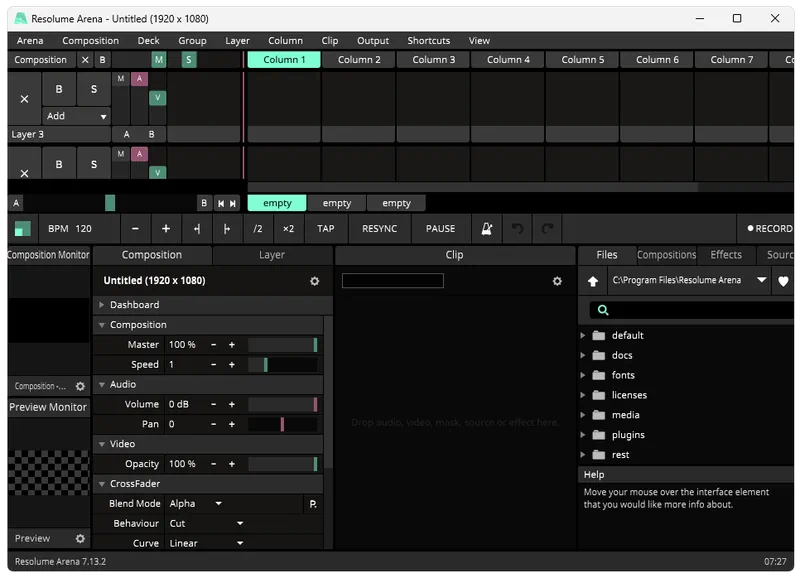Image resolution: width=800 pixels, height=578 pixels.
Task: Click the file search magnifier icon
Action: (603, 310)
